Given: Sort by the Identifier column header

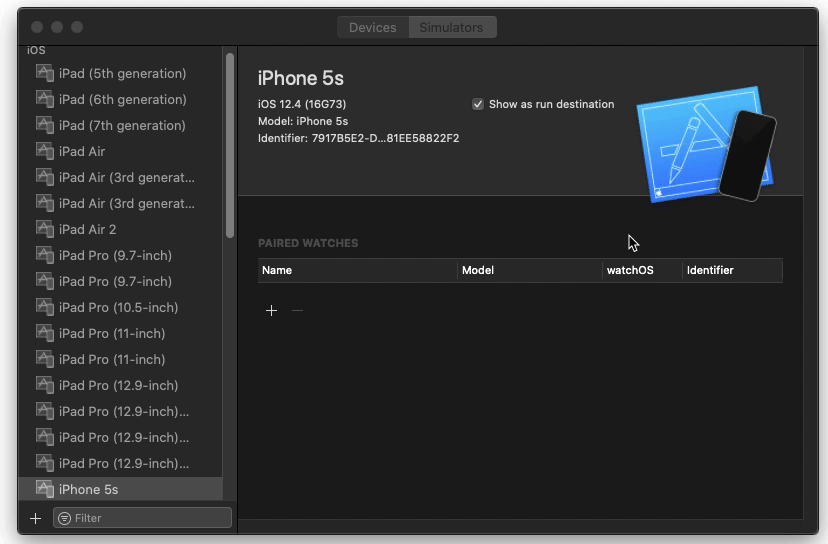Looking at the screenshot, I should [732, 270].
